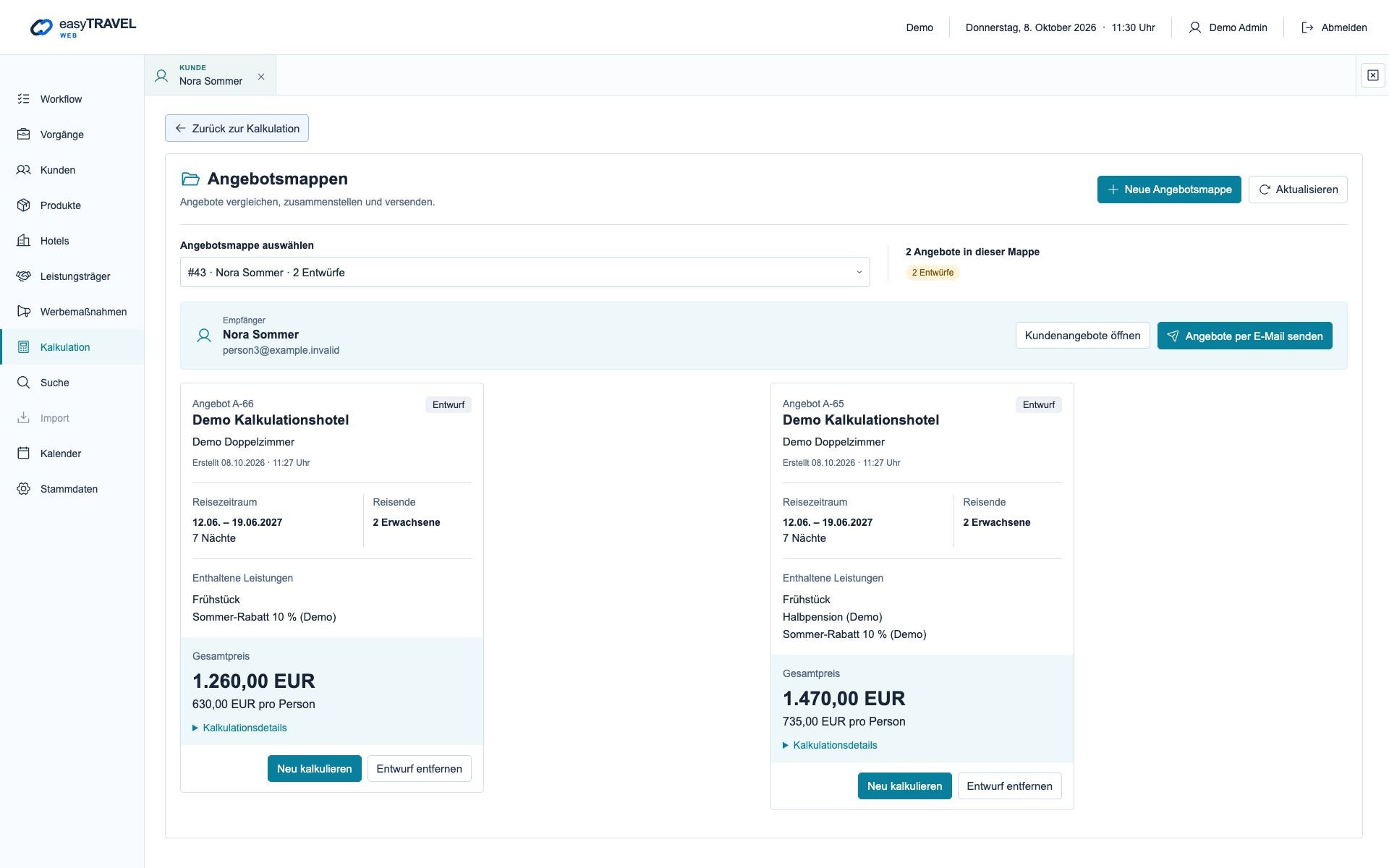This screenshot has width=1389, height=868.
Task: Click the plus icon on Neue Angebotsmappe
Action: [1113, 190]
